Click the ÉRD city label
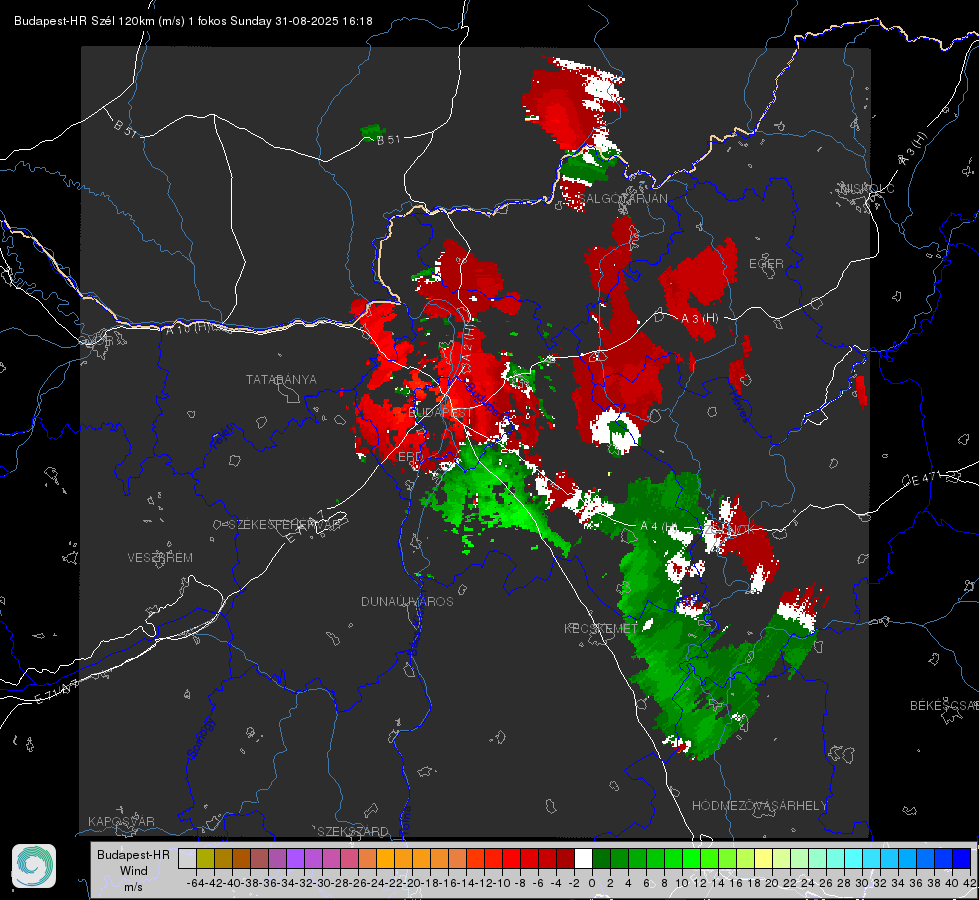 [410, 457]
